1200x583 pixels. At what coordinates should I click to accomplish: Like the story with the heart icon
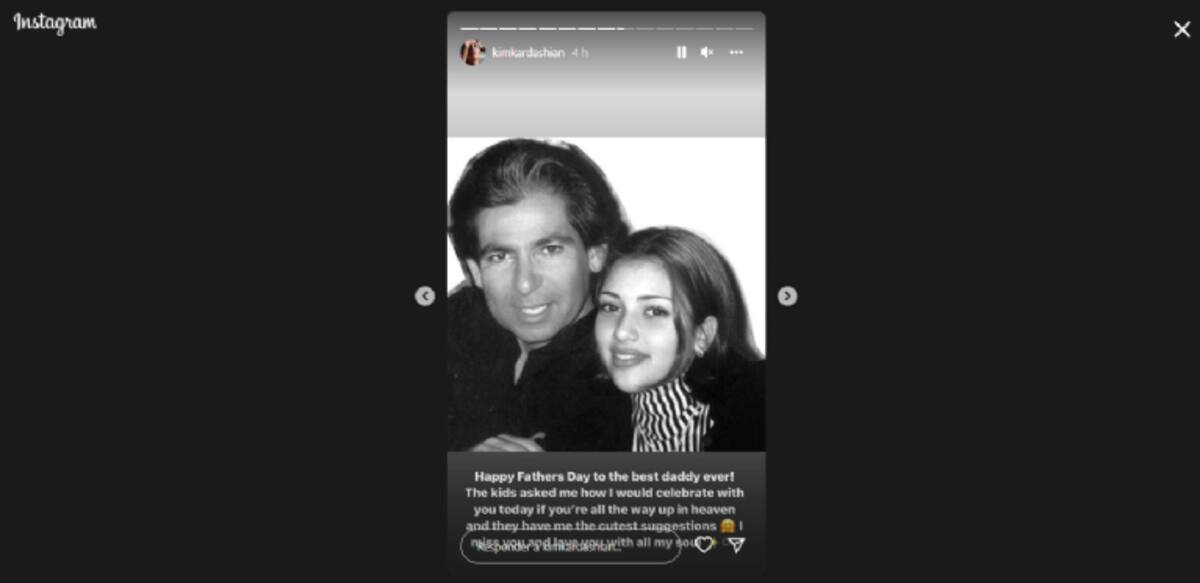(x=704, y=545)
